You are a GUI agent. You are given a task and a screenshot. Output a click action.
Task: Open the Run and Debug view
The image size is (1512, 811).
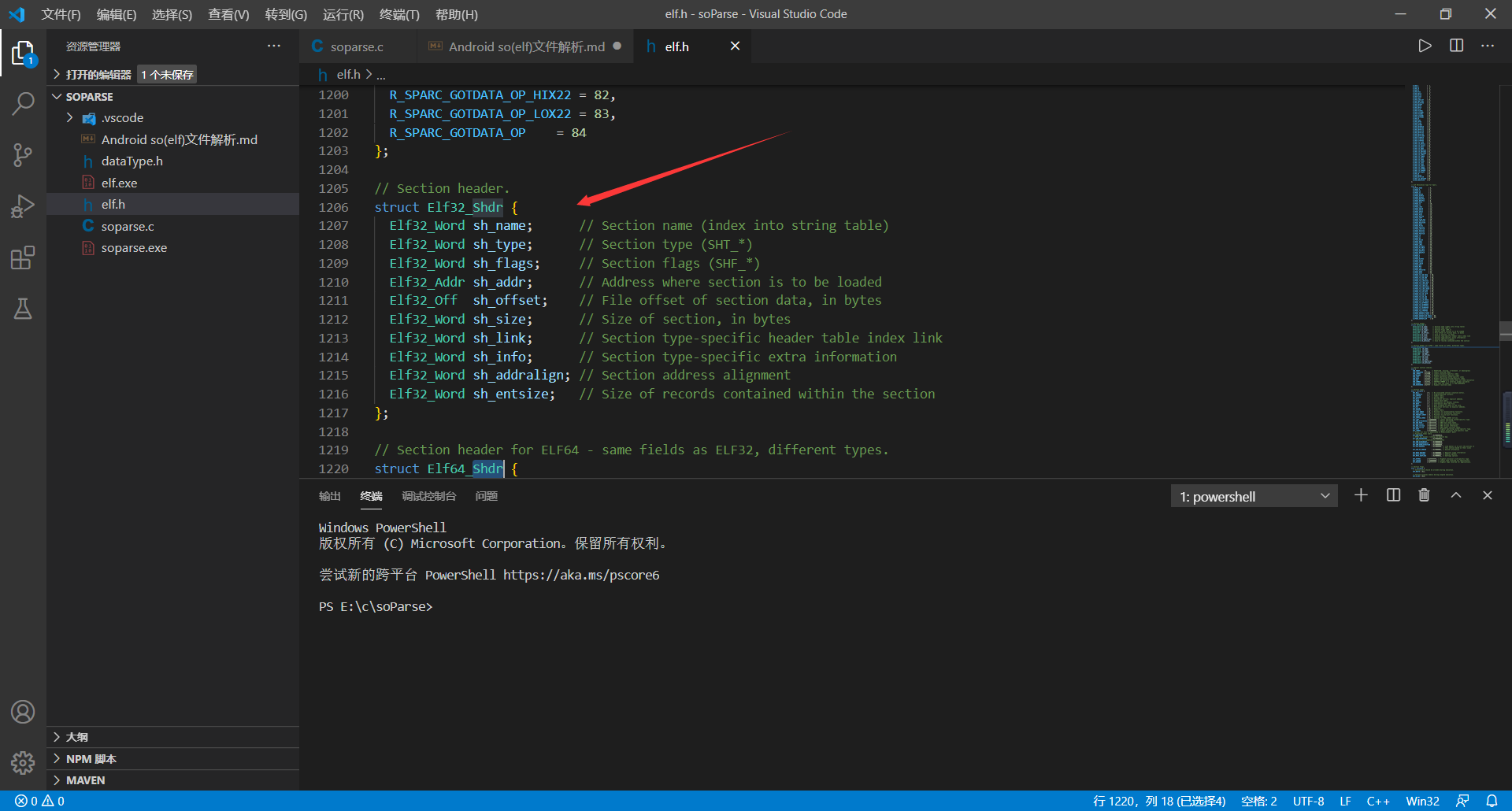click(23, 206)
